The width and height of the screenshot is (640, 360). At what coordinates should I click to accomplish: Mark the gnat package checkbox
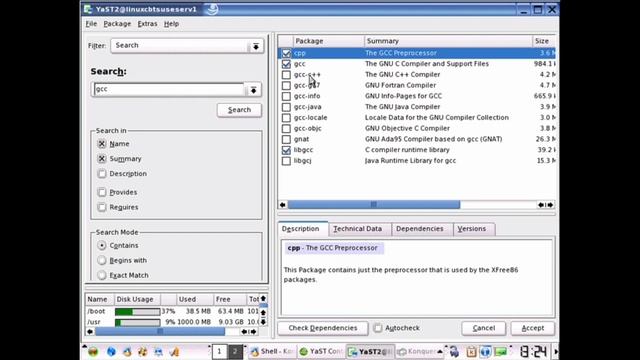click(286, 139)
